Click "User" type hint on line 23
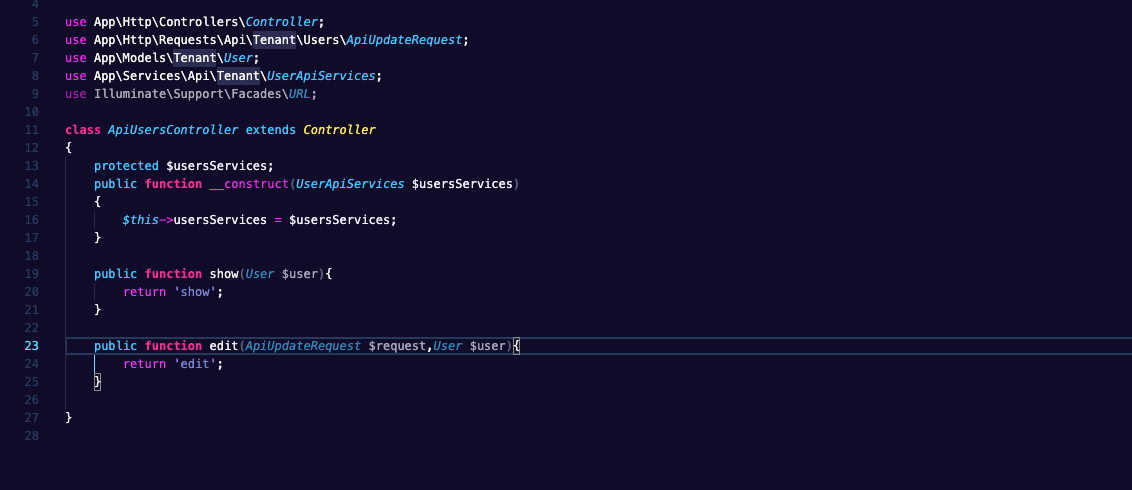The height and width of the screenshot is (490, 1132). [x=448, y=346]
